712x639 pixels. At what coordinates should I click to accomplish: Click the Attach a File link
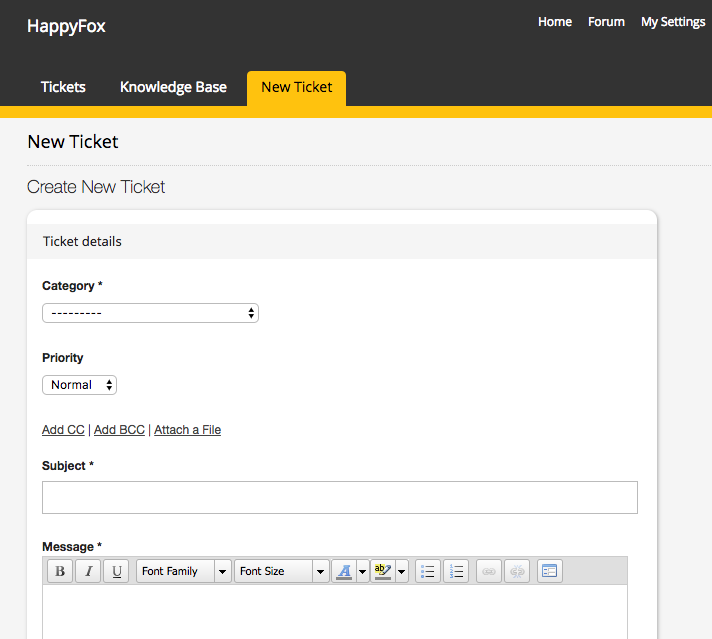[187, 430]
